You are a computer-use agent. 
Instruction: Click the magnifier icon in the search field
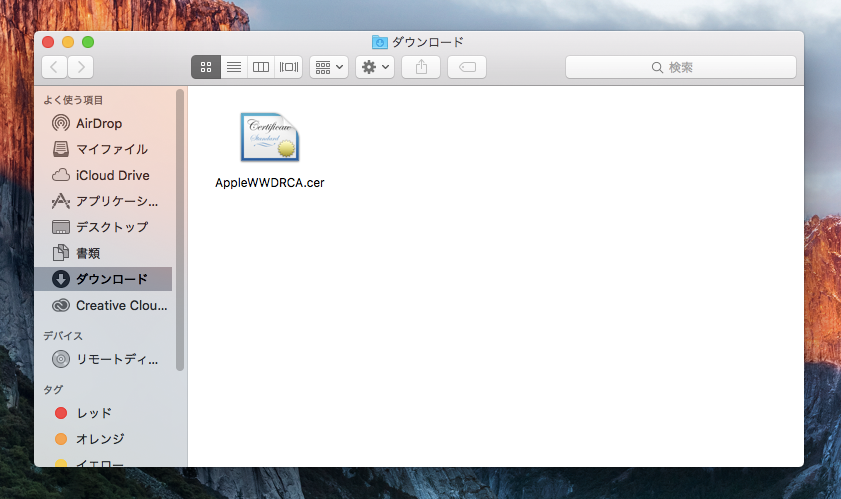click(657, 67)
